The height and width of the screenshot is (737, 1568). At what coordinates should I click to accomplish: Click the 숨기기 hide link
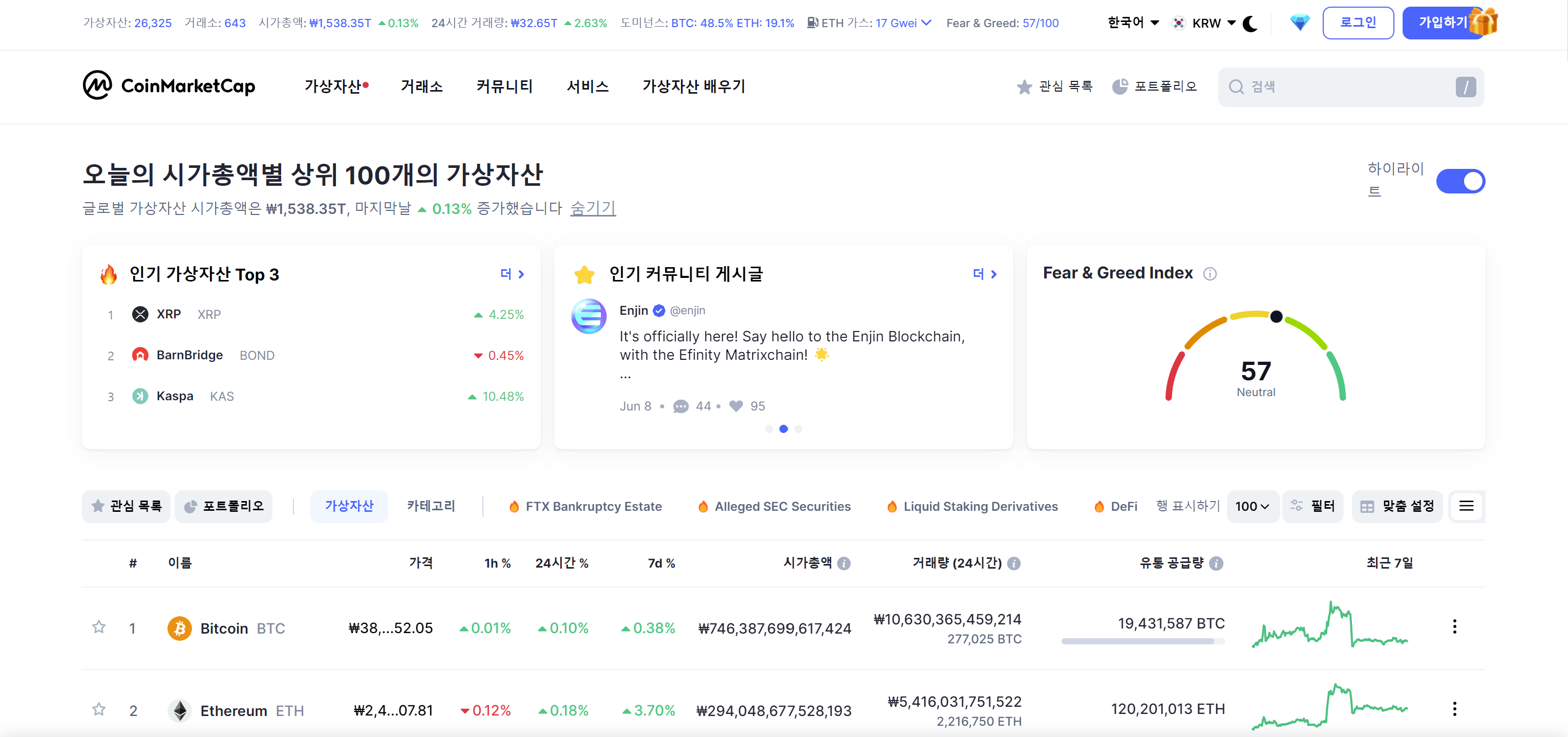tap(592, 208)
